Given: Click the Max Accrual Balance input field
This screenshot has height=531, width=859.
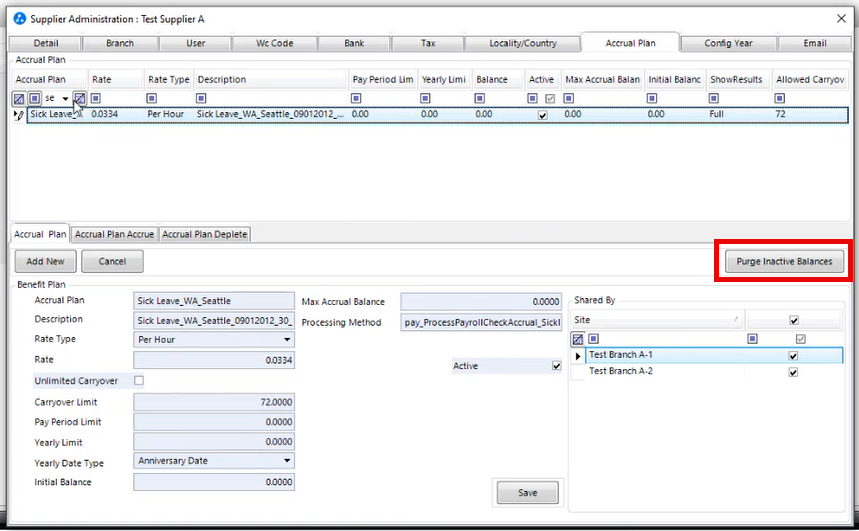Looking at the screenshot, I should coord(481,301).
